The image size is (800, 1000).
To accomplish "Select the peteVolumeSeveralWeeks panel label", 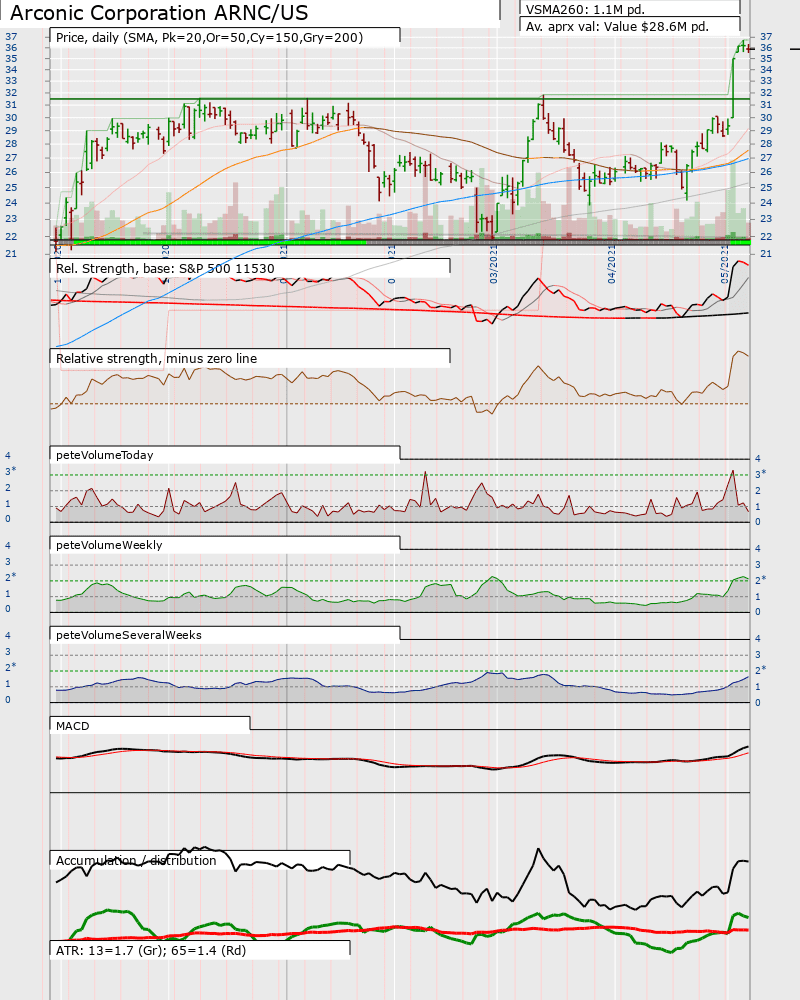I will coord(129,635).
